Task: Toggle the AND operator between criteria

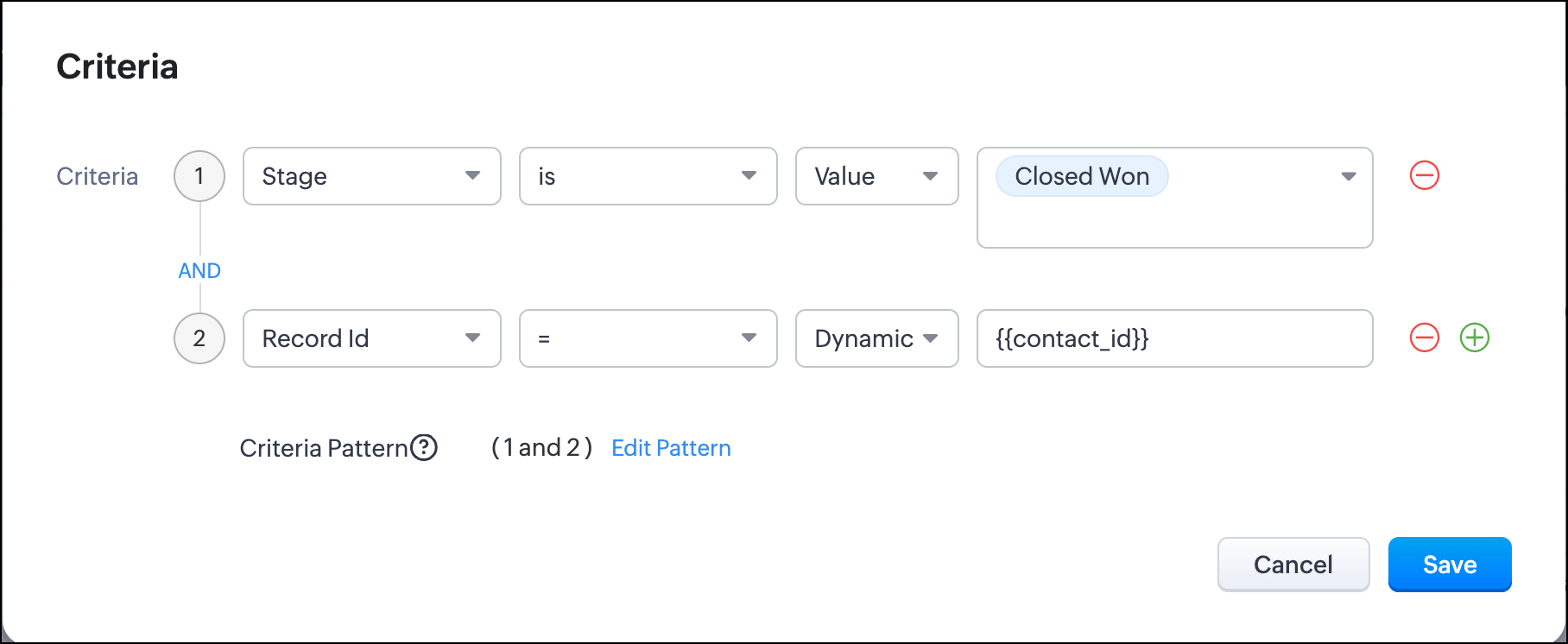Action: pyautogui.click(x=199, y=271)
